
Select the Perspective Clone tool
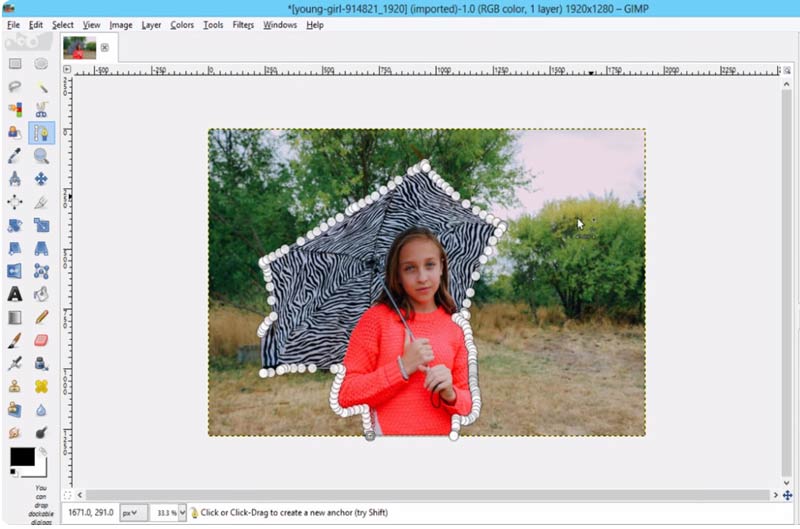pos(15,410)
